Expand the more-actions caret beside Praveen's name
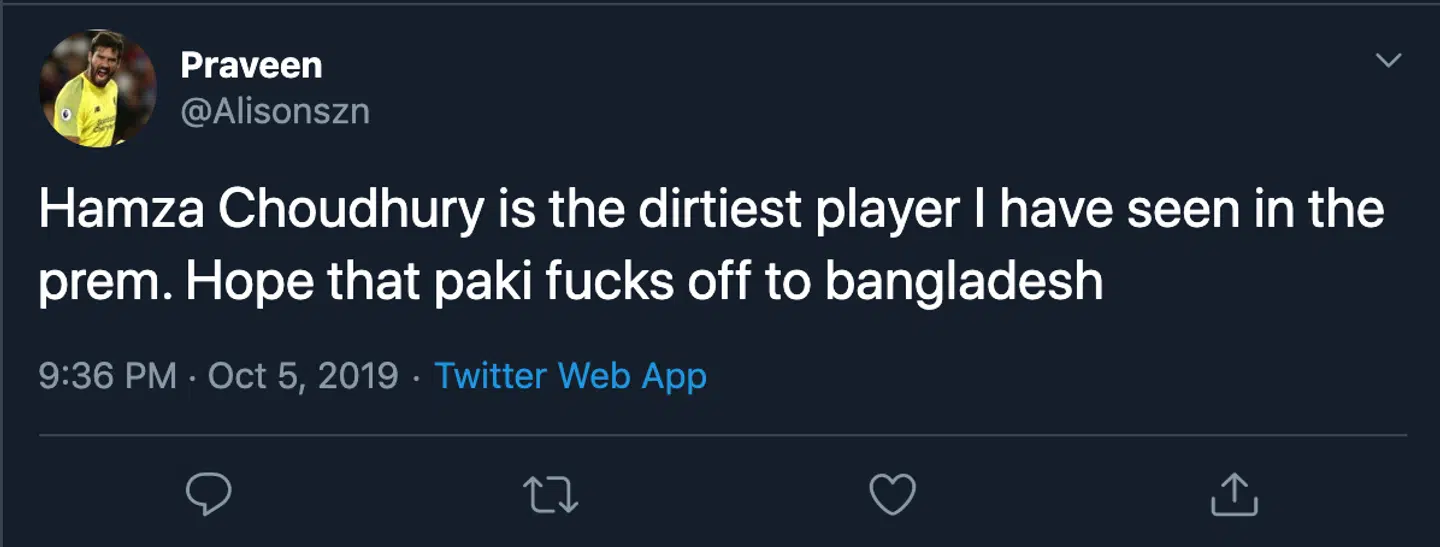Viewport: 1440px width, 547px height. click(1389, 61)
